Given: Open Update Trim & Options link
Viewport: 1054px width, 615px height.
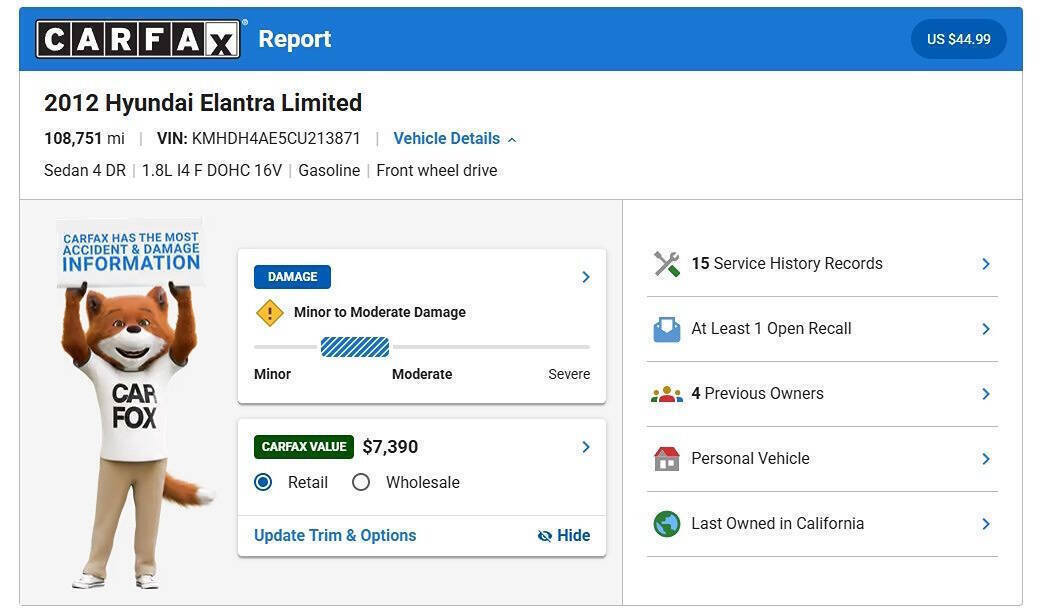Looking at the screenshot, I should [335, 536].
